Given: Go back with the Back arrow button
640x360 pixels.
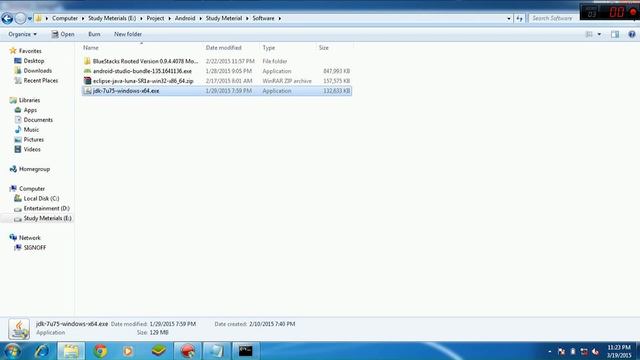Looking at the screenshot, I should 7,18.
